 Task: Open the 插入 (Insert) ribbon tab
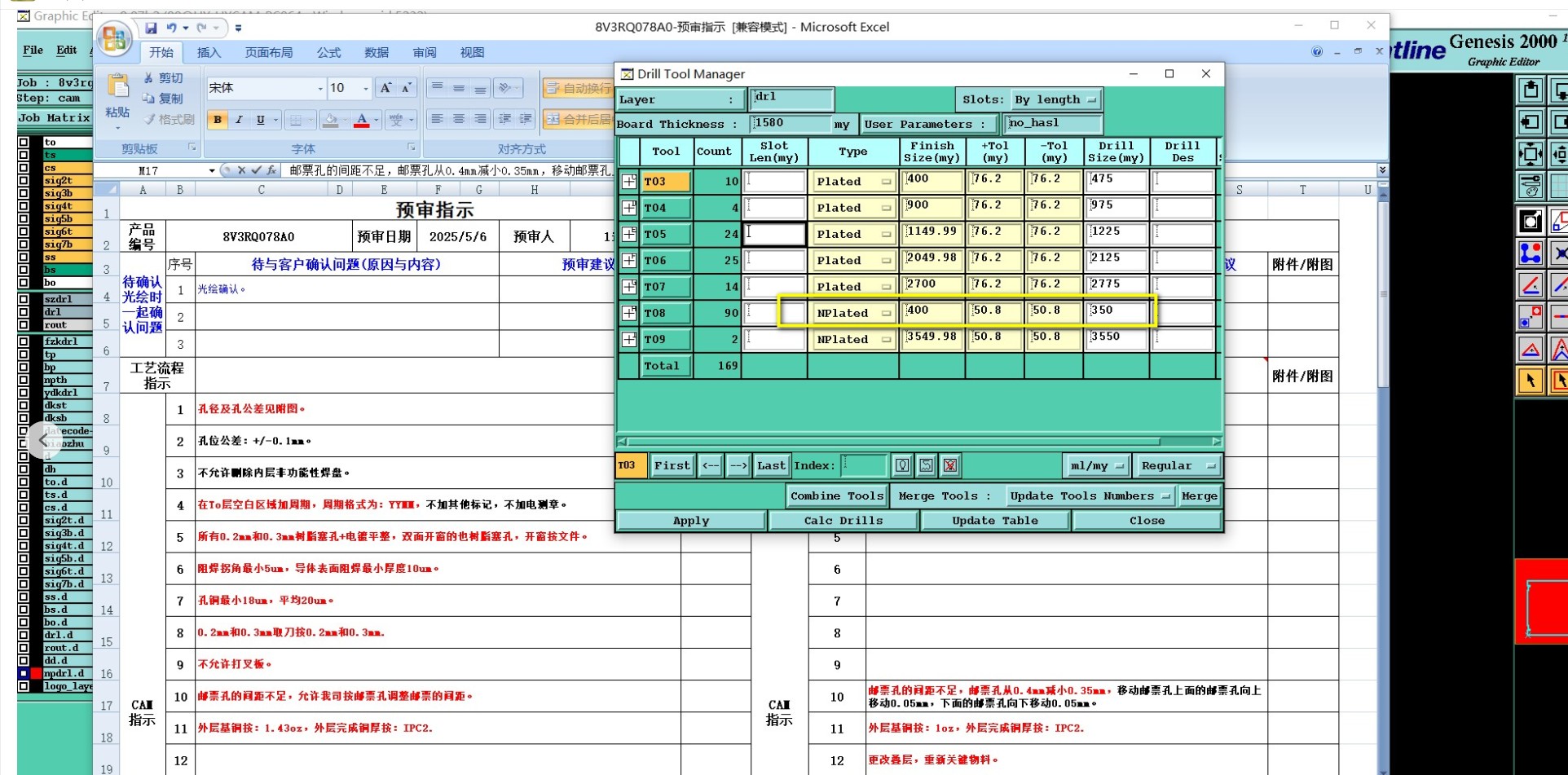click(x=209, y=52)
